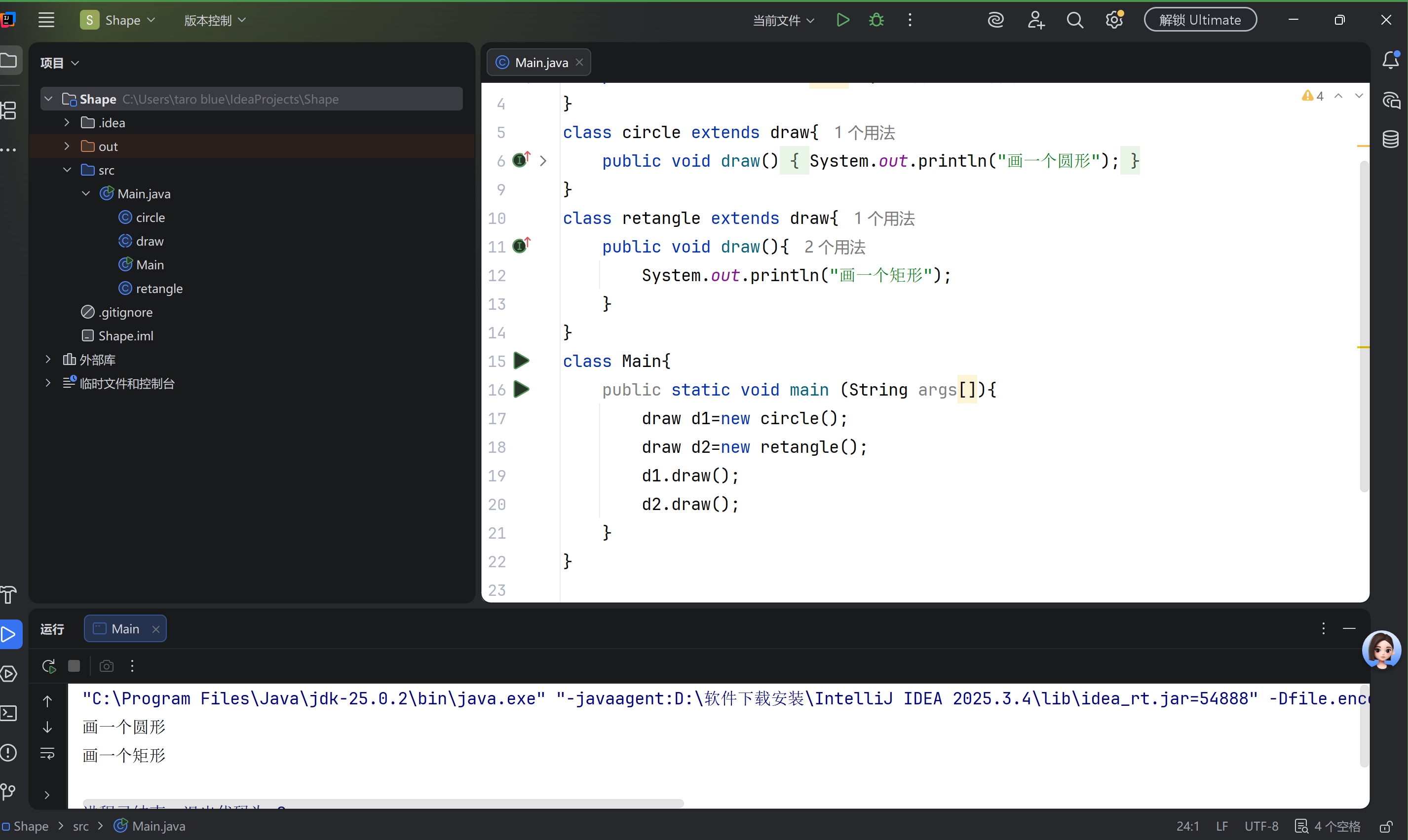
Task: Click the Debug bug icon
Action: [x=876, y=20]
